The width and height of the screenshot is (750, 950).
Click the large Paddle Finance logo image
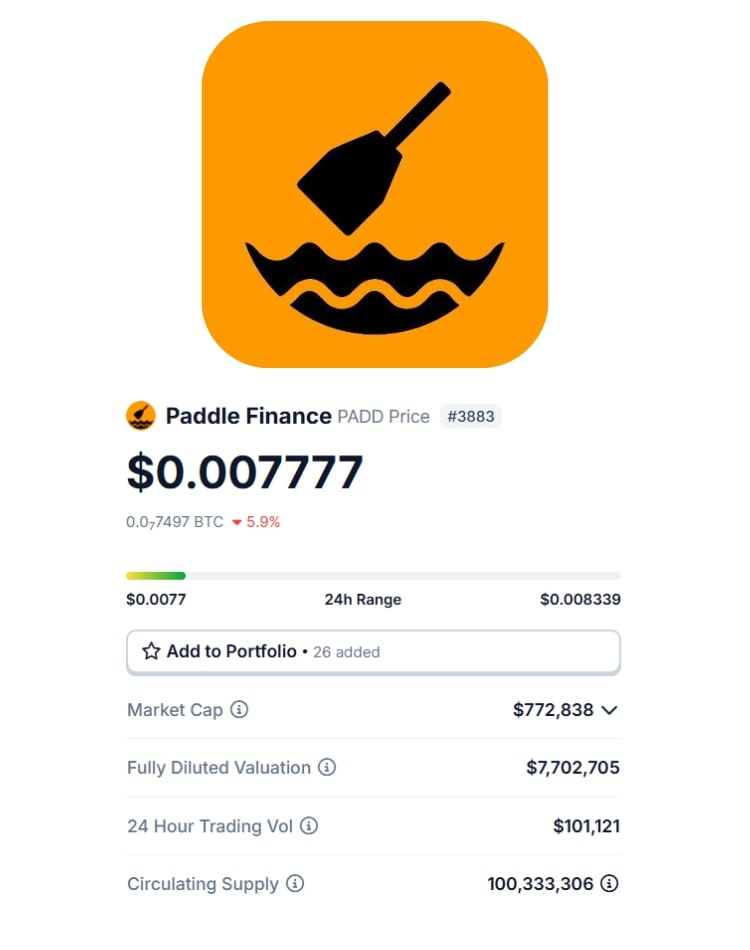(x=374, y=194)
